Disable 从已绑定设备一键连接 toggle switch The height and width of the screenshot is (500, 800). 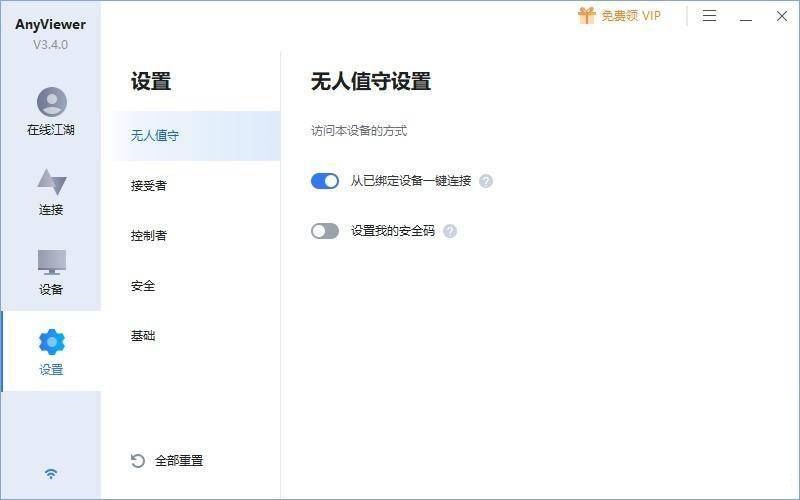[x=325, y=181]
